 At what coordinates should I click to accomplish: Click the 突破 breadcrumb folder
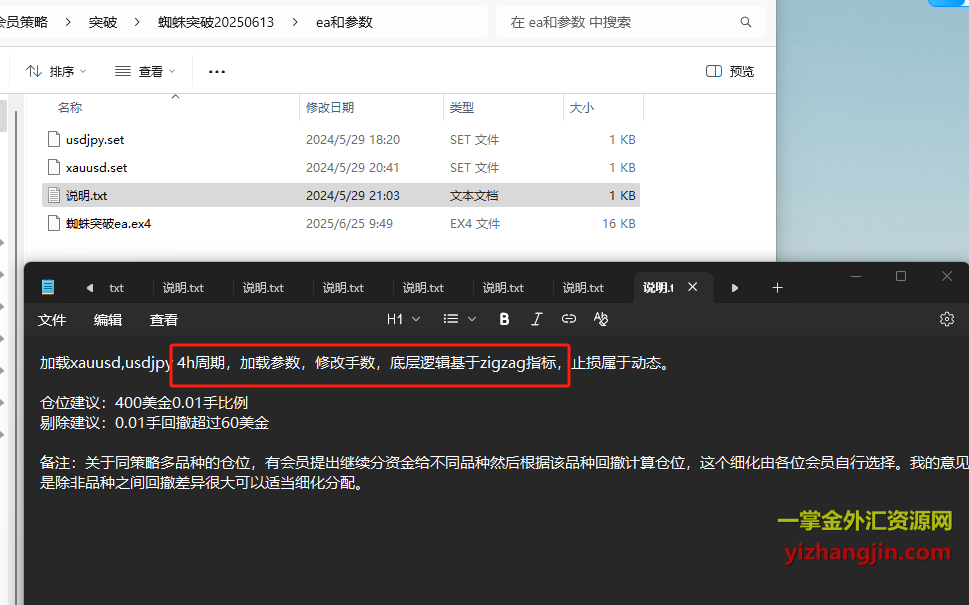(101, 22)
